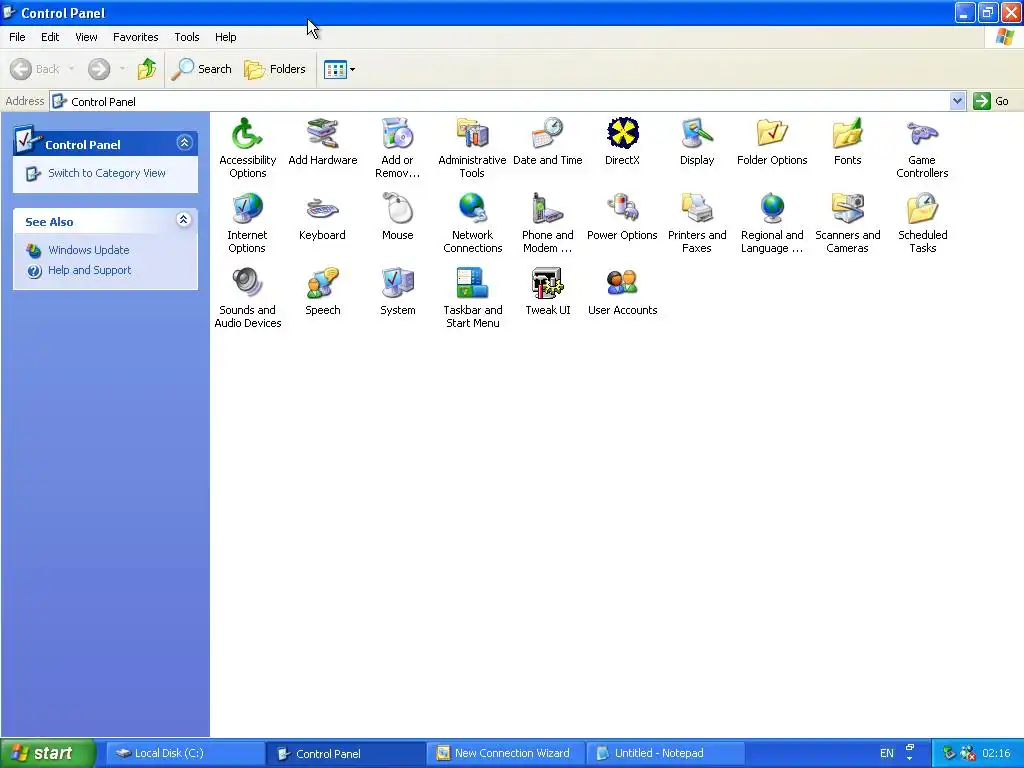Open the Tools menu

click(x=187, y=37)
